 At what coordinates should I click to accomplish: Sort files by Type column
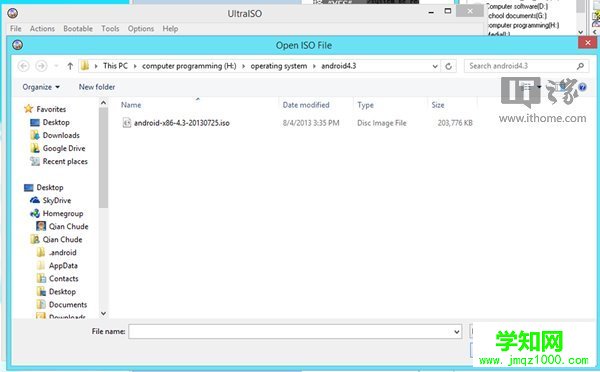point(365,105)
